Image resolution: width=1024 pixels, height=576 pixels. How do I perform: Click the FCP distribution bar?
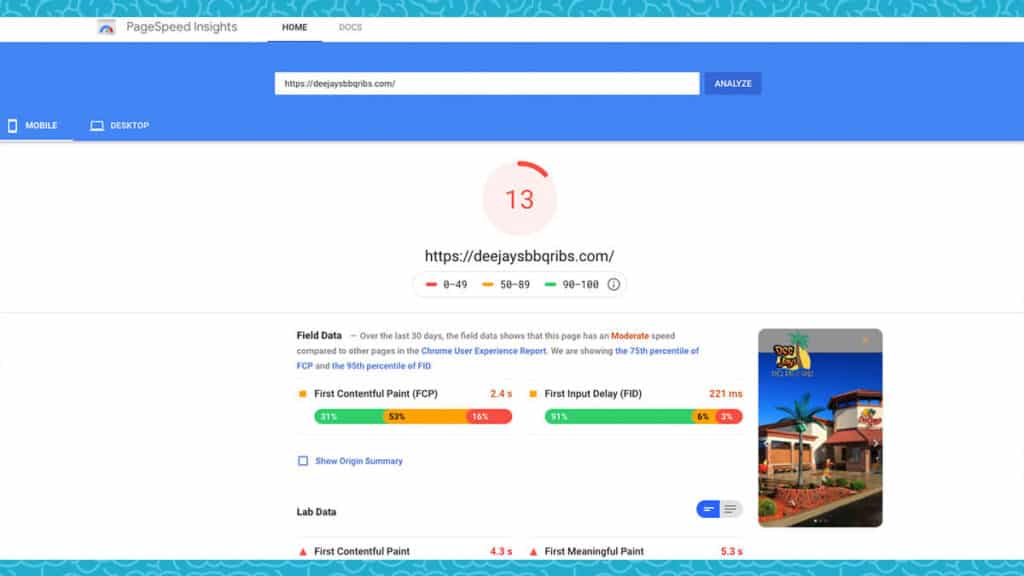[x=413, y=417]
